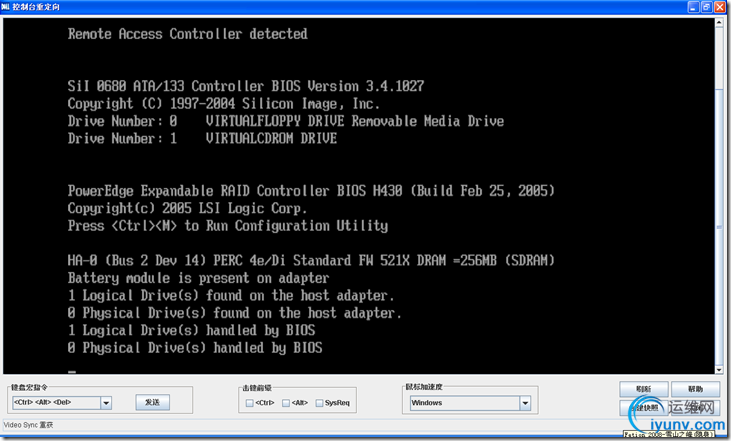This screenshot has width=731, height=441.
Task: Close the console redirection window
Action: coord(720,7)
